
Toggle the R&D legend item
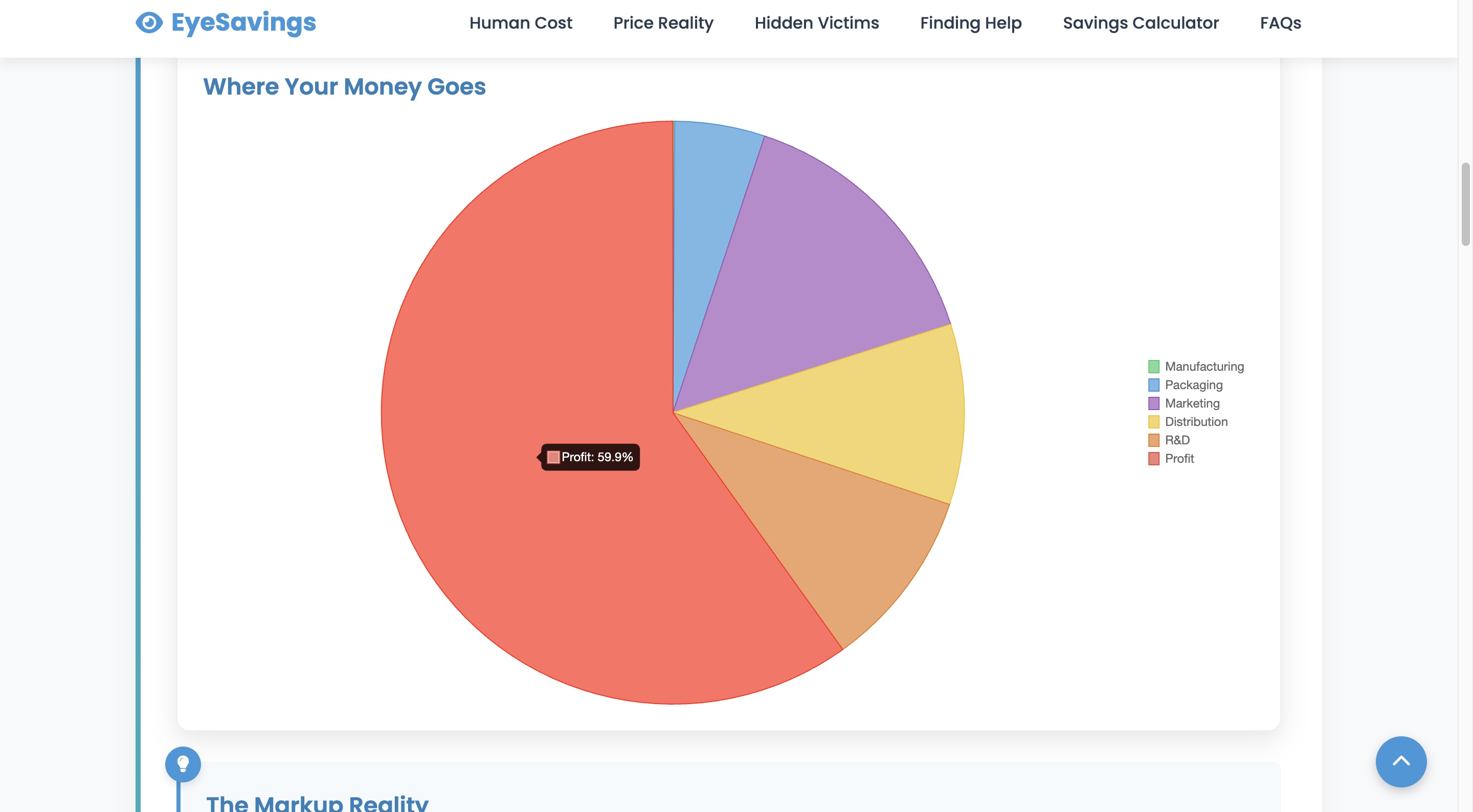(1177, 440)
